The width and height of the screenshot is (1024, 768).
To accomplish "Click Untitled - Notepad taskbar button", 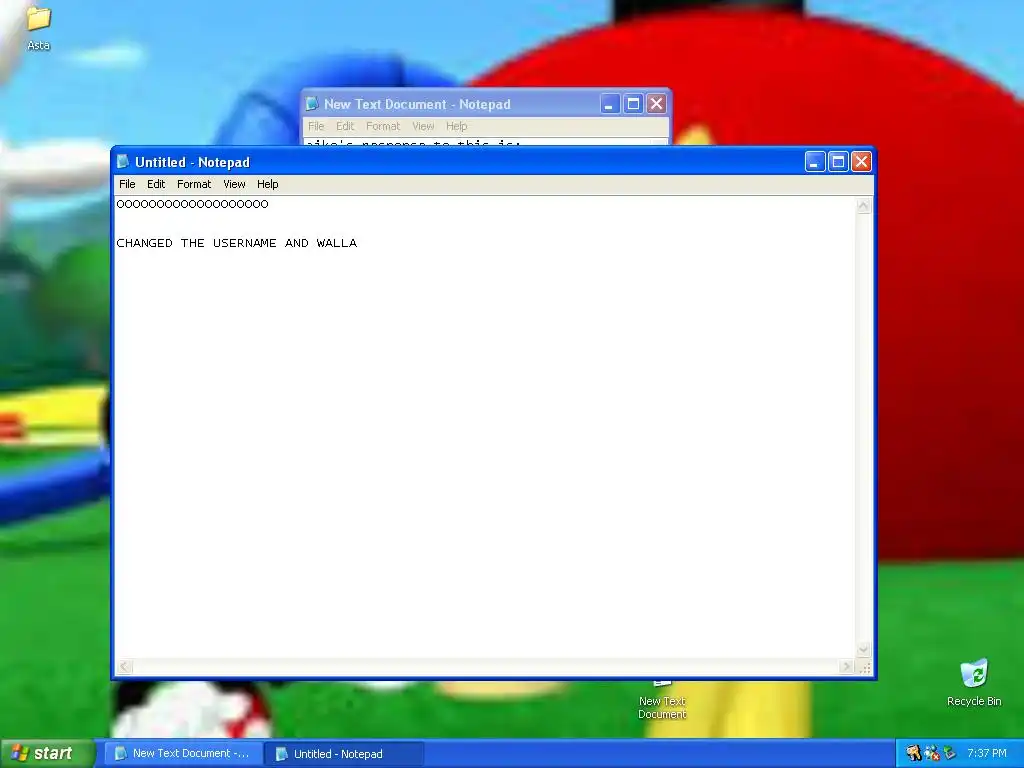I will (x=345, y=754).
